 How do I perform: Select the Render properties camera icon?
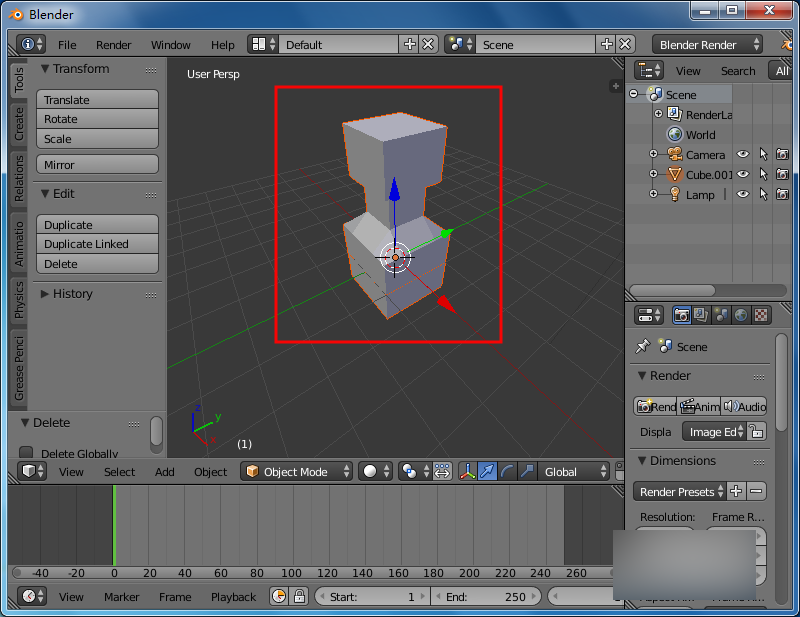point(681,314)
